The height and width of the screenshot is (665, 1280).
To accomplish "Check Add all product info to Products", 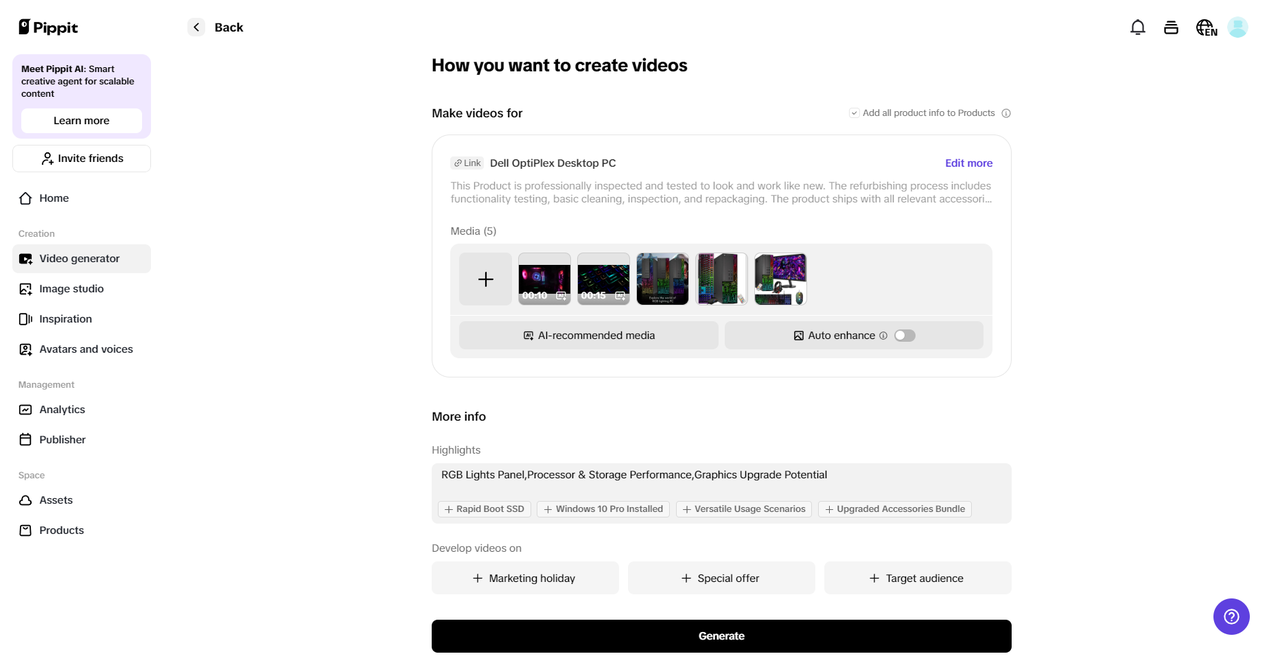I will coord(854,113).
